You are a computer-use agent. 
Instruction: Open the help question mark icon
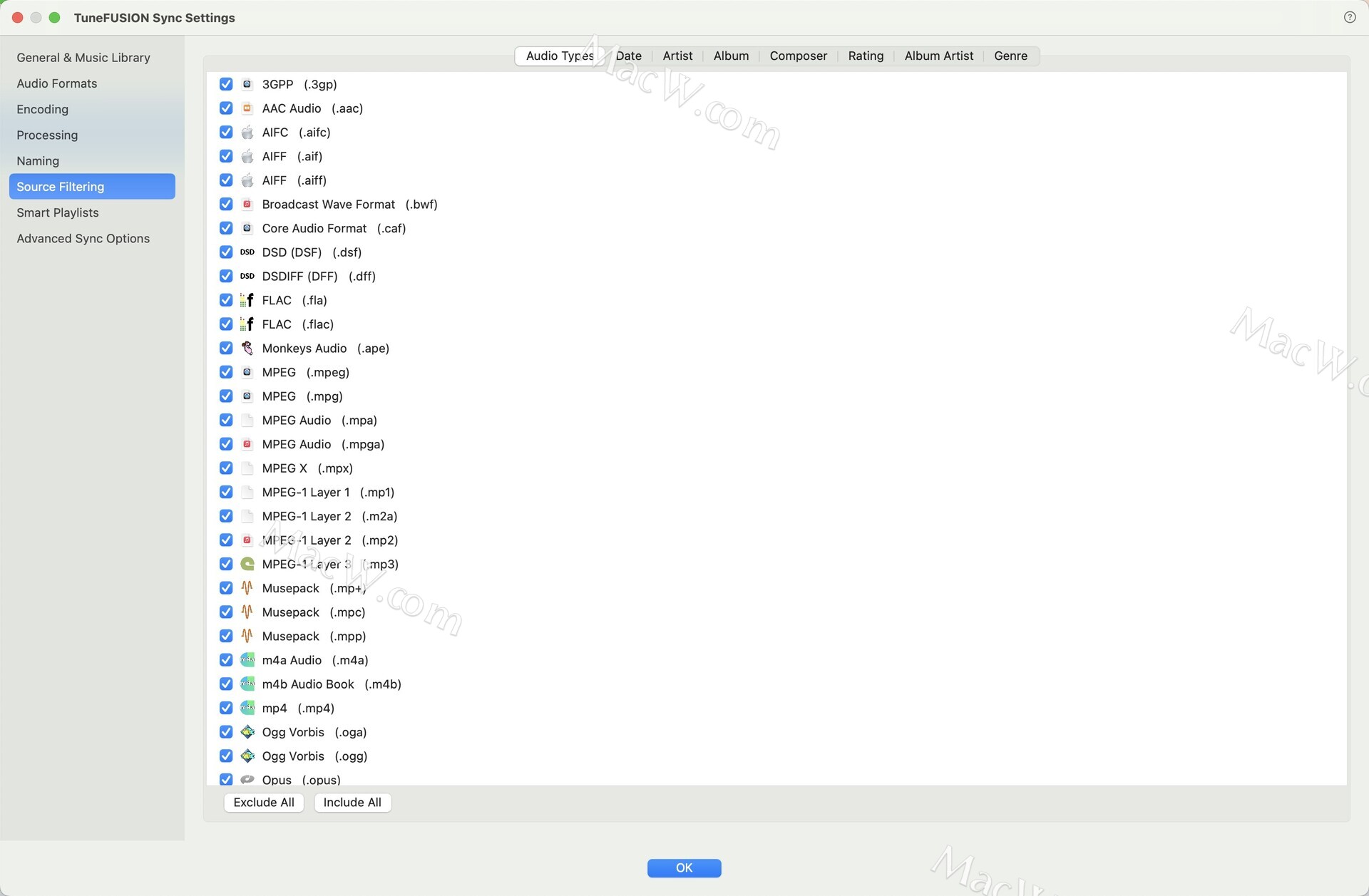[x=1350, y=17]
